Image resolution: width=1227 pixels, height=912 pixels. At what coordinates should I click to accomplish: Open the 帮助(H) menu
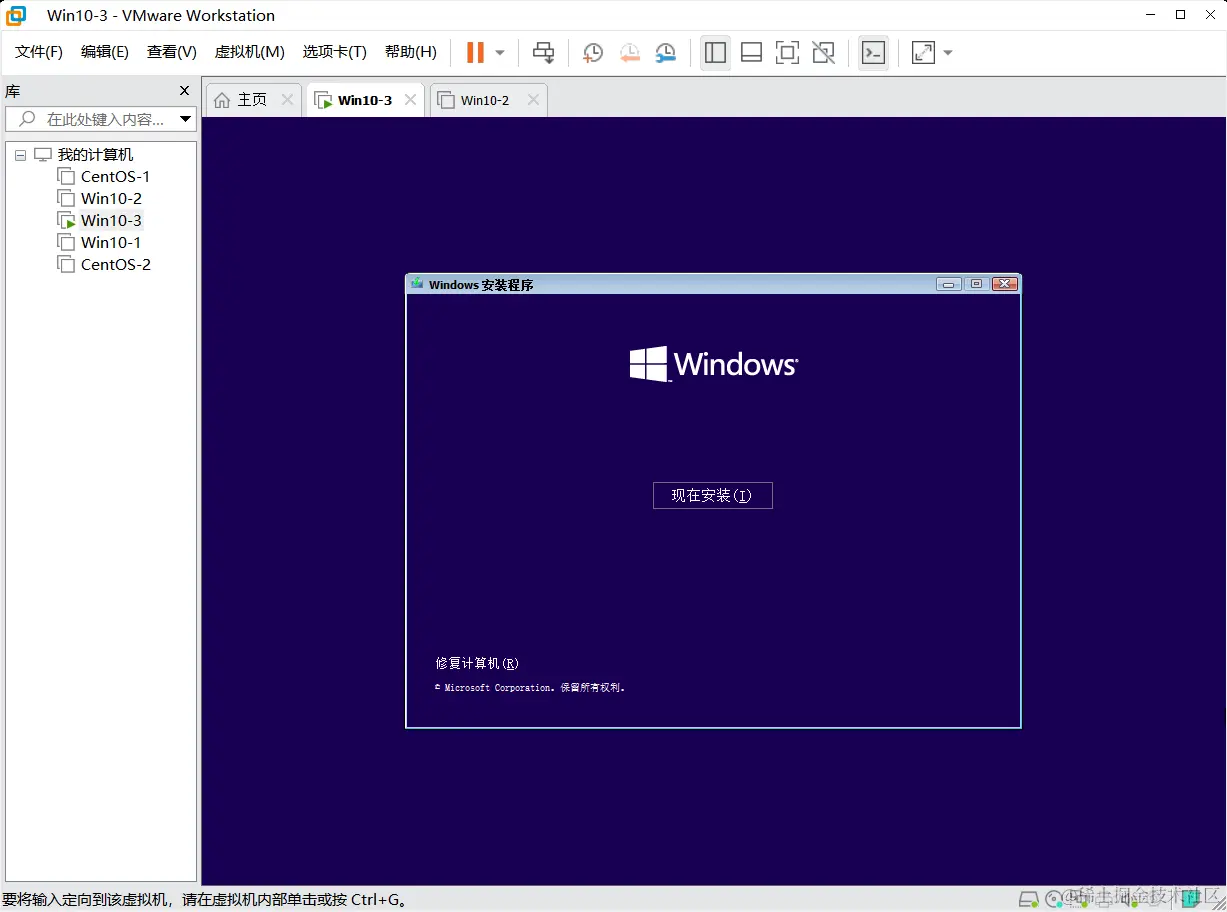coord(411,52)
